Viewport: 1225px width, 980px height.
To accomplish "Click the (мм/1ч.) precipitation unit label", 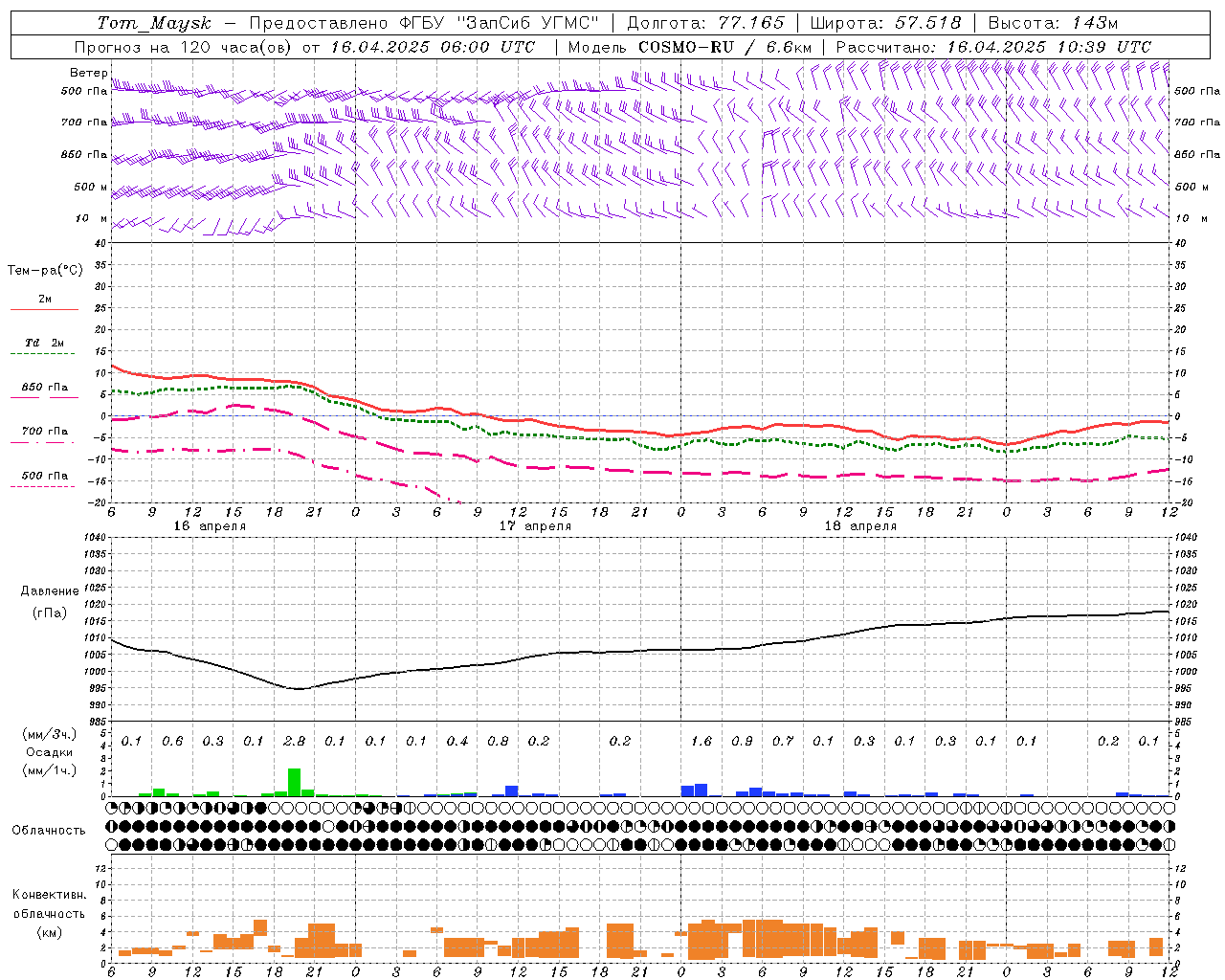I will (50, 770).
